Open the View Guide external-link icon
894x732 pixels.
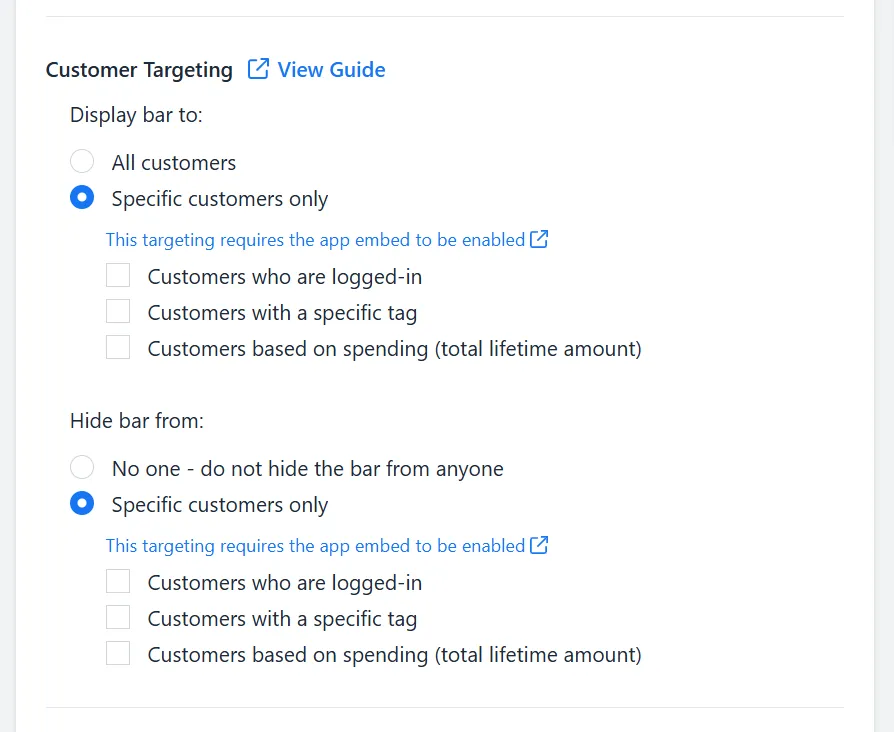click(x=258, y=69)
